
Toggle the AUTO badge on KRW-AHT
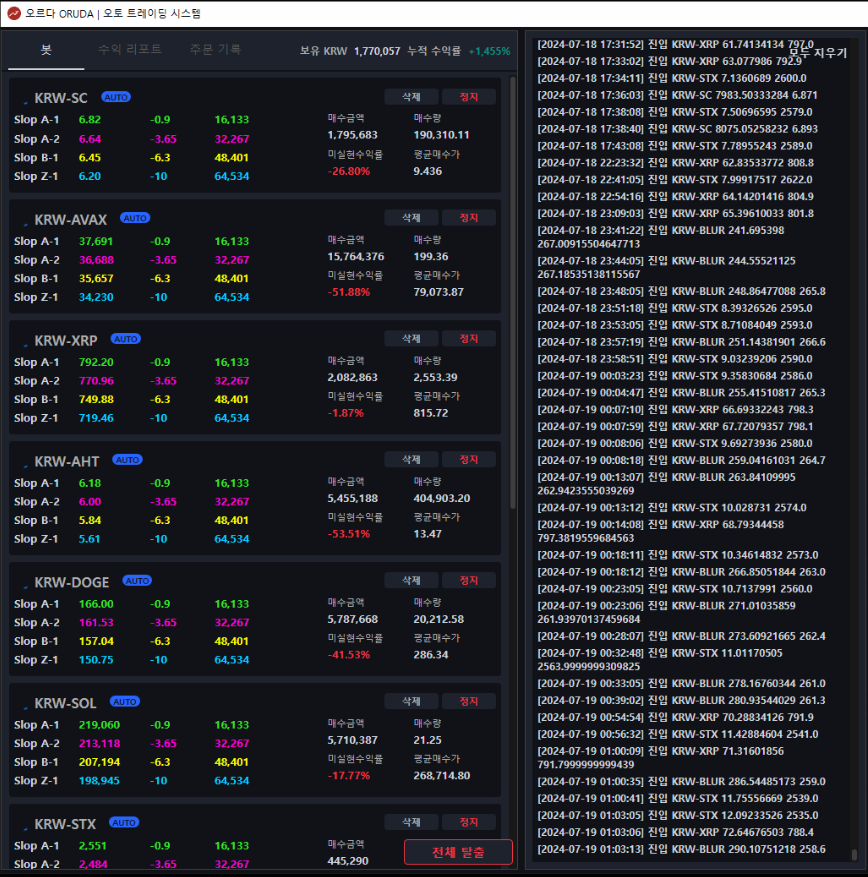click(x=128, y=459)
